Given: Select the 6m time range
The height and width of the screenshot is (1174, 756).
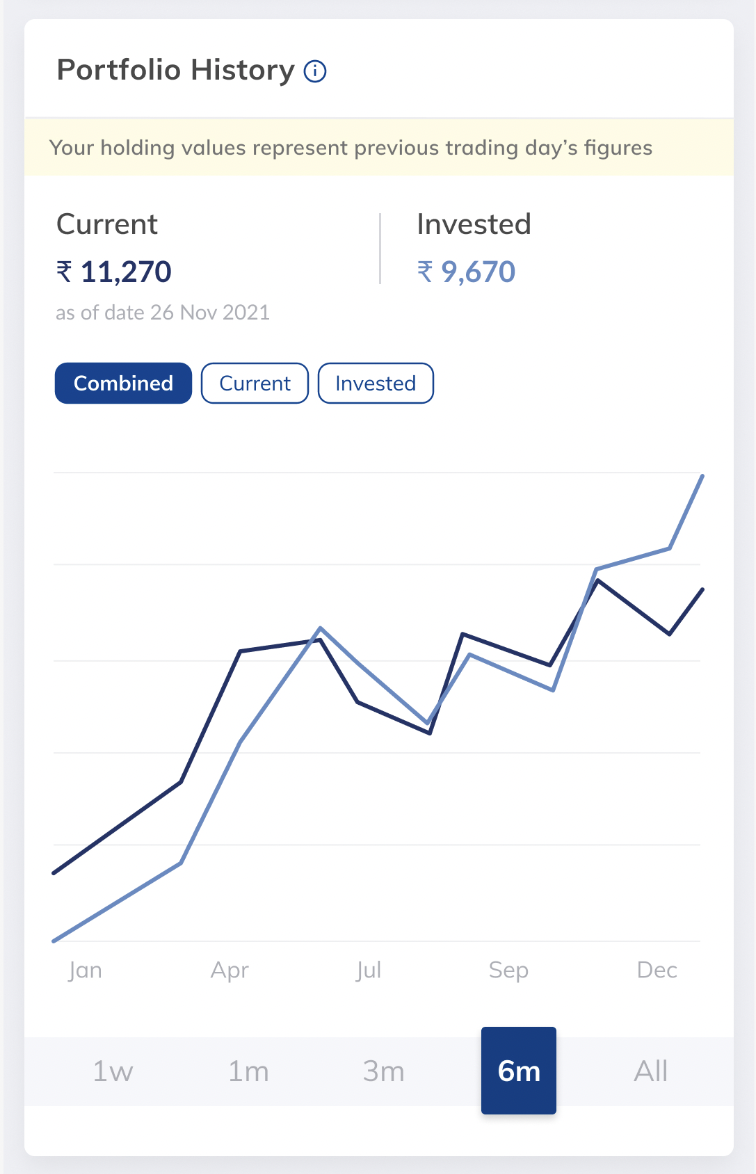Looking at the screenshot, I should point(518,1070).
